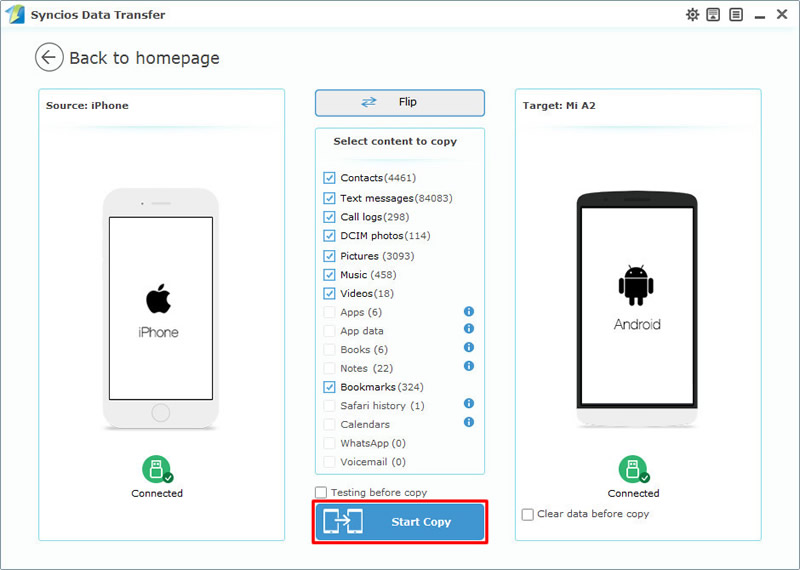Viewport: 800px width, 570px height.
Task: Enable Clear data before copy checkbox
Action: [528, 514]
